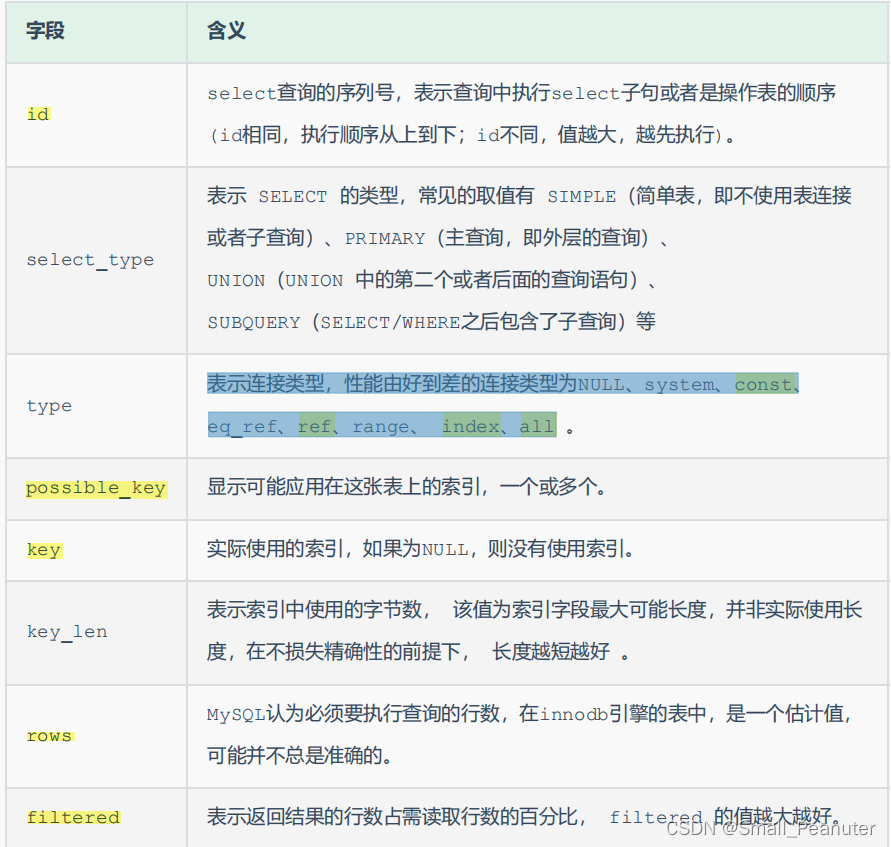Click the green-highlighted 'index' value
891x847 pixels.
[471, 427]
